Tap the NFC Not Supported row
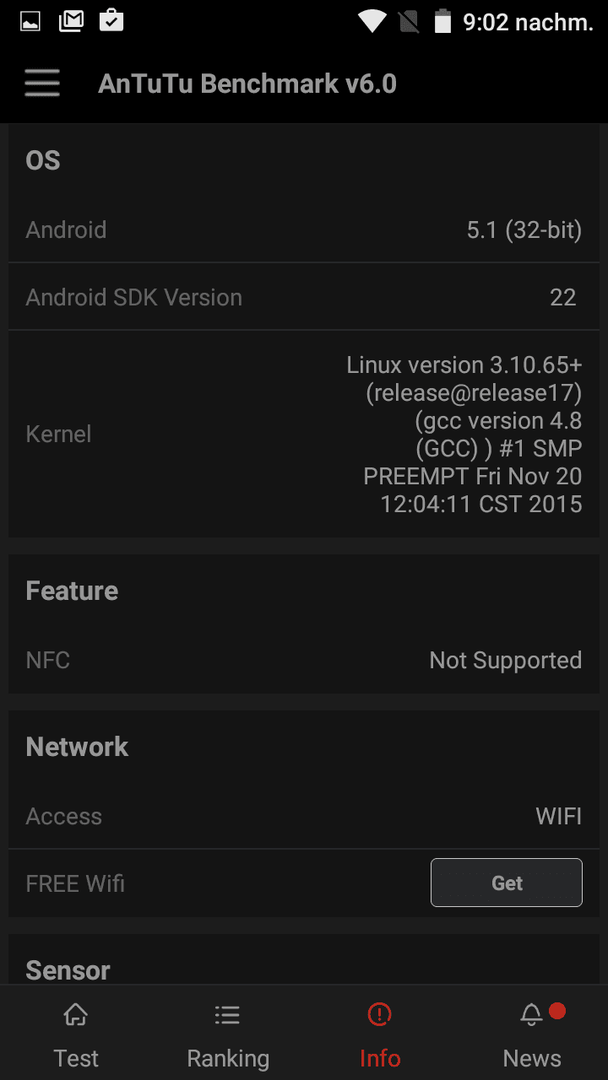The height and width of the screenshot is (1080, 608). coord(304,661)
